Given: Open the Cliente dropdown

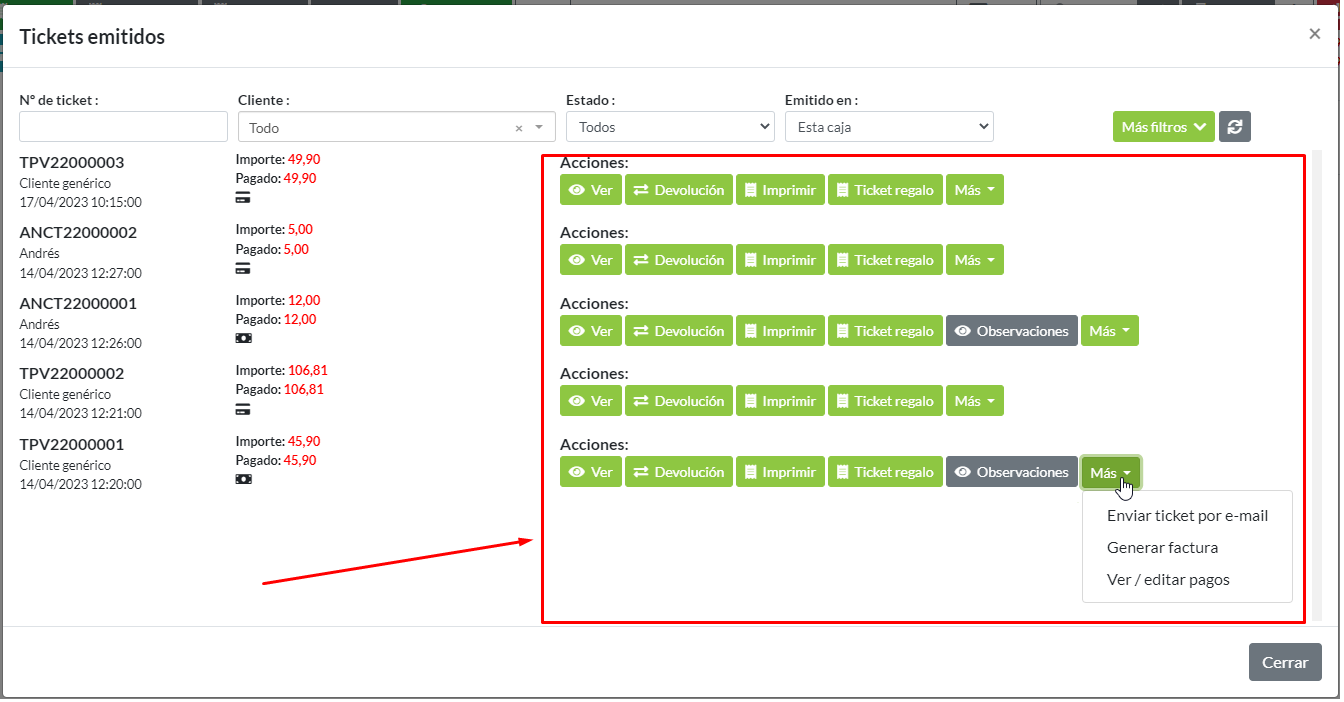Looking at the screenshot, I should (x=390, y=127).
